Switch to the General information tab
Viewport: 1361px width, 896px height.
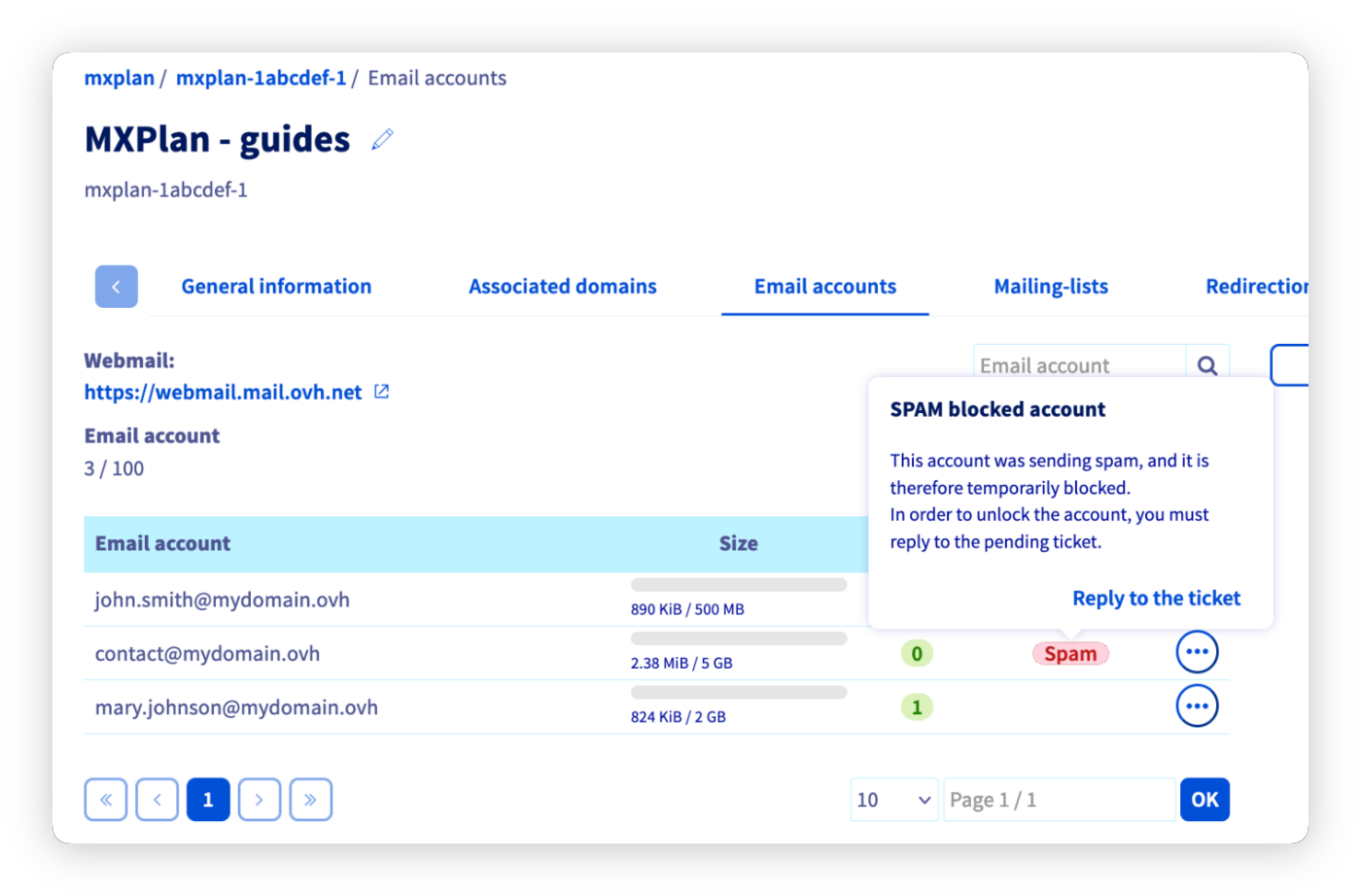pyautogui.click(x=276, y=286)
